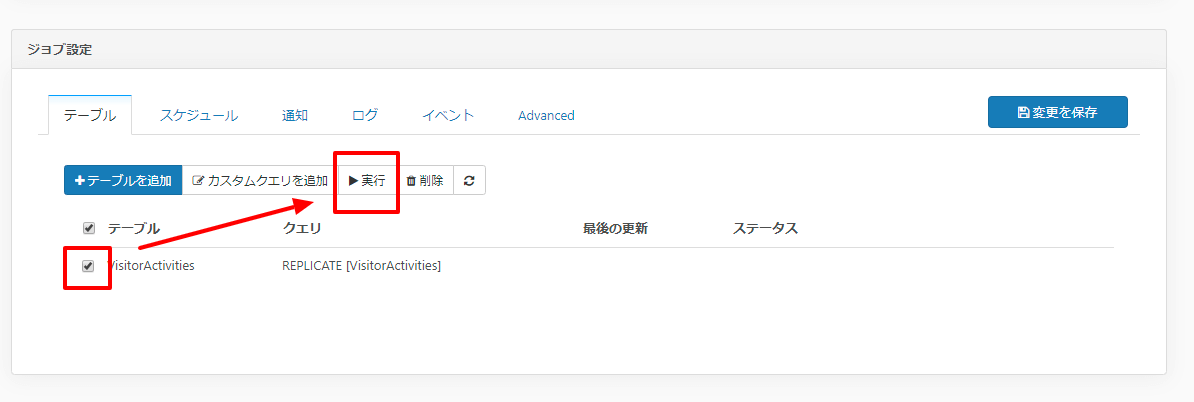Go to the Advanced tab

pos(546,115)
